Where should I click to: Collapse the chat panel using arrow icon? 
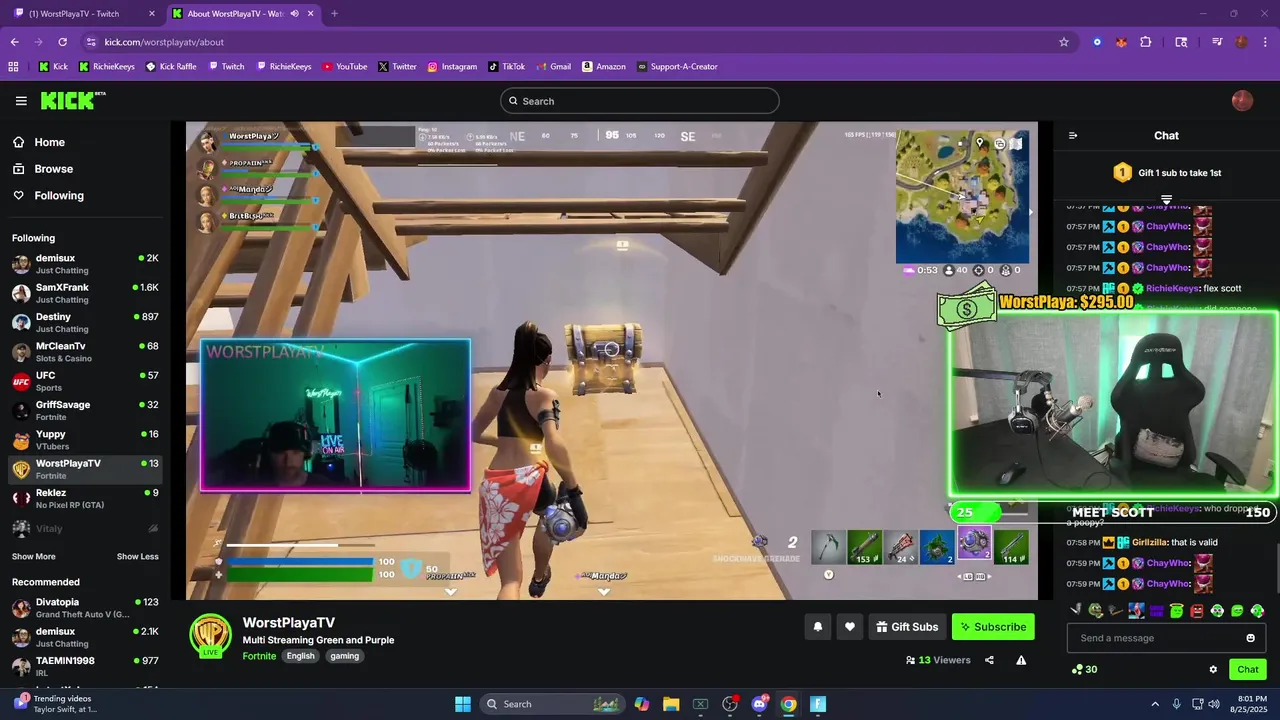click(1073, 136)
